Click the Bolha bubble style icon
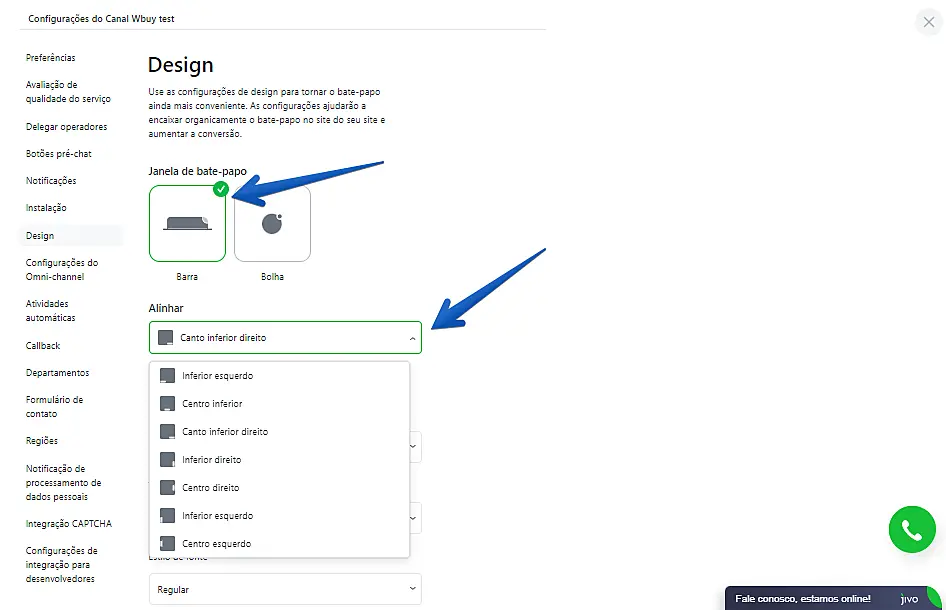The width and height of the screenshot is (946, 610). [x=272, y=224]
